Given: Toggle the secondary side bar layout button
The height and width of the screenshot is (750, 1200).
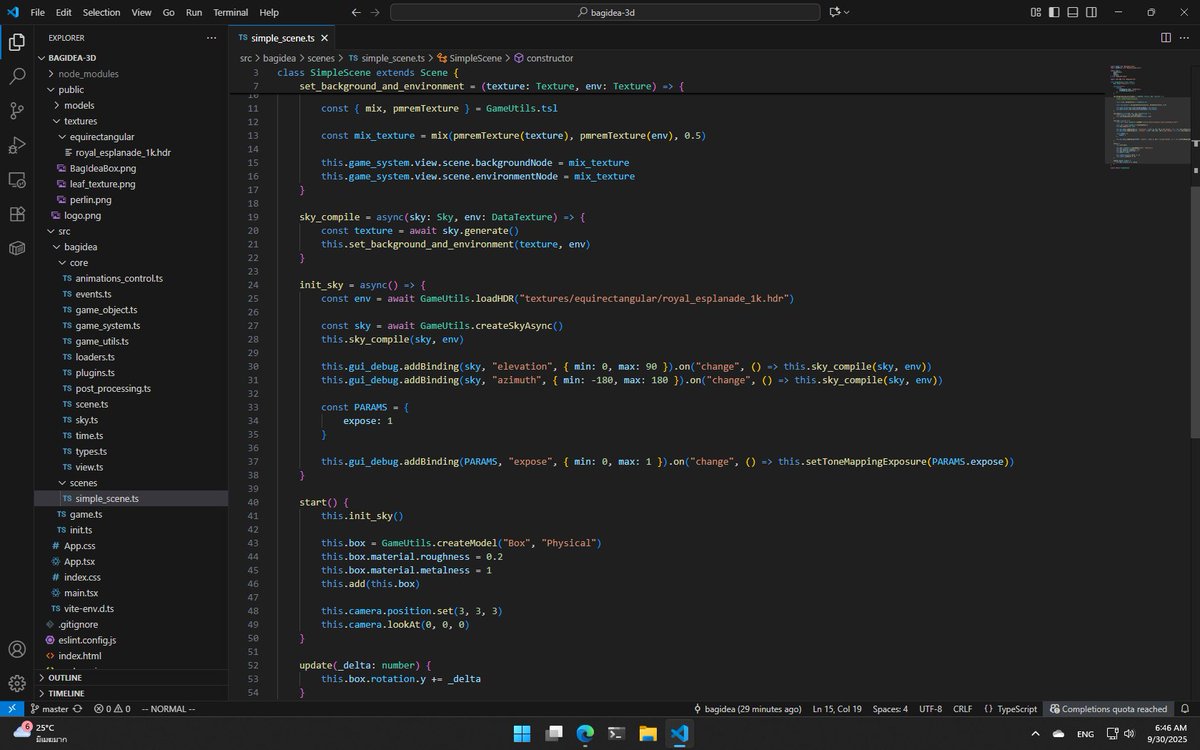Looking at the screenshot, I should pyautogui.click(x=1090, y=12).
